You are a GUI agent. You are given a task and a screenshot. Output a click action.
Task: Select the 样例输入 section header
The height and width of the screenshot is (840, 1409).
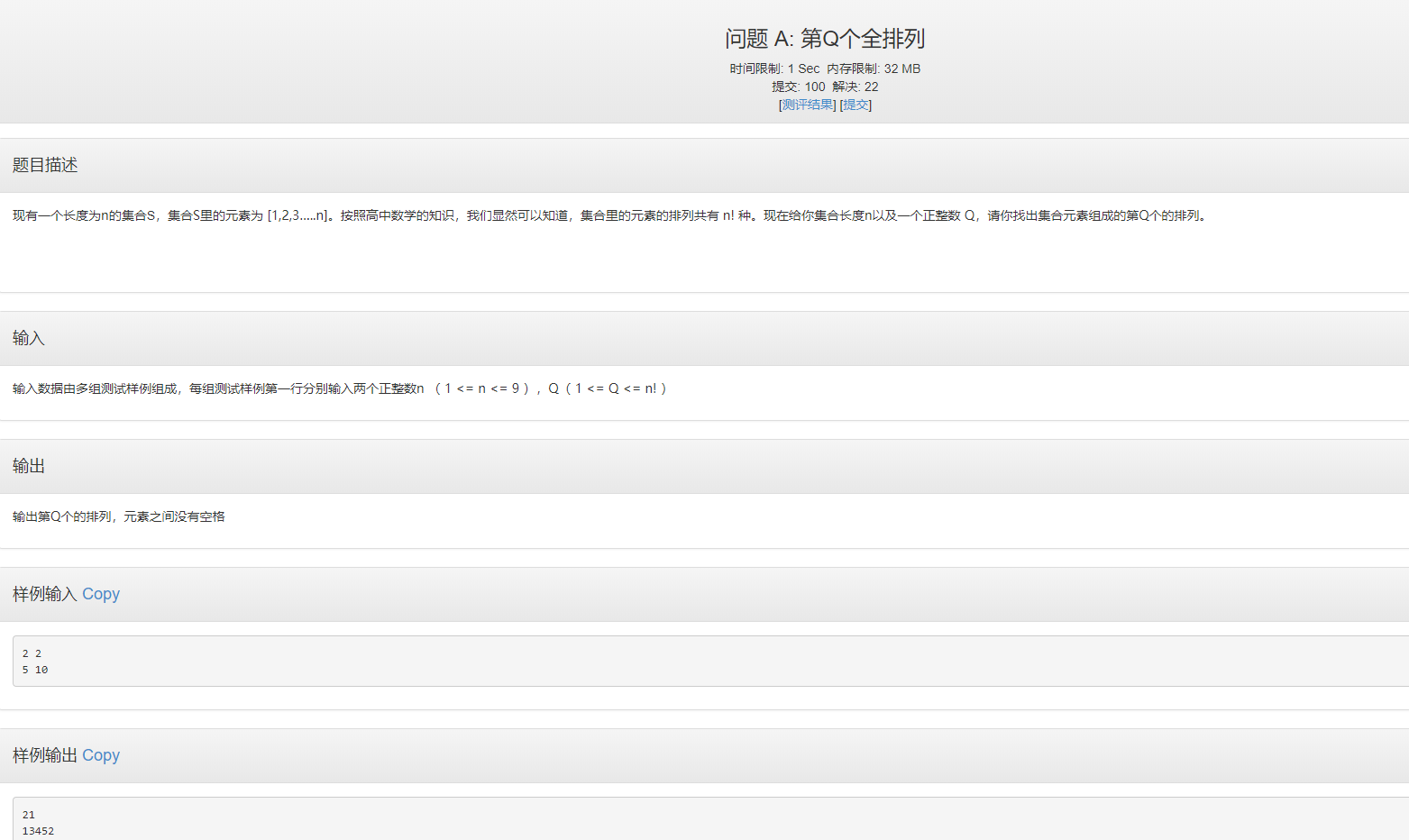tap(43, 594)
